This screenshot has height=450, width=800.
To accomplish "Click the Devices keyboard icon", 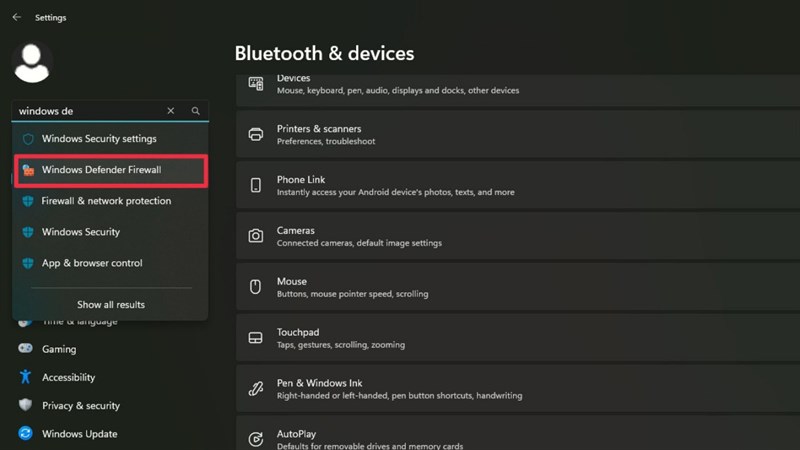I will pos(256,83).
